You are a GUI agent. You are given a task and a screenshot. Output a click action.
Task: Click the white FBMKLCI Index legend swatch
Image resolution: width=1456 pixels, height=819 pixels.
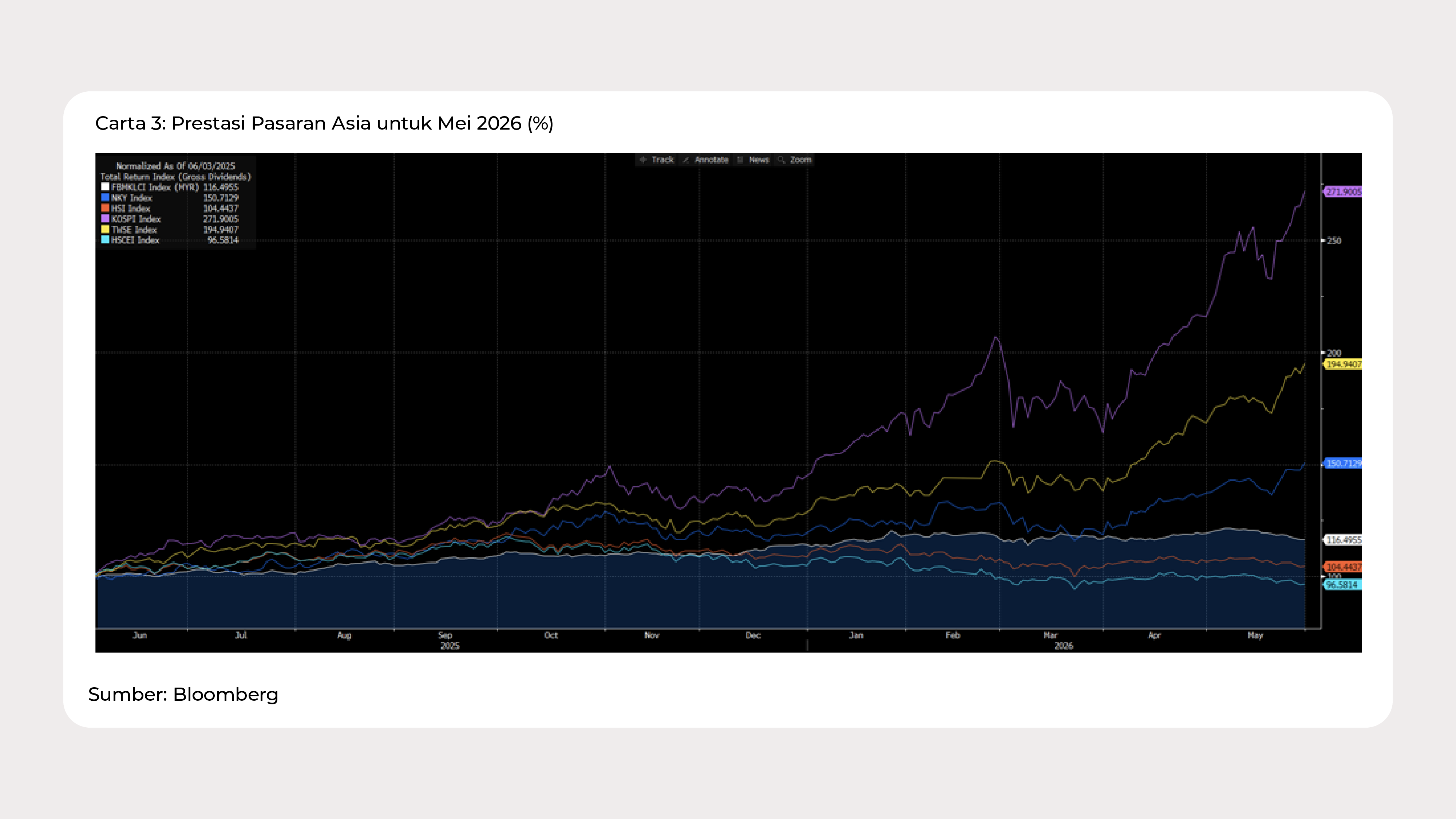point(105,186)
